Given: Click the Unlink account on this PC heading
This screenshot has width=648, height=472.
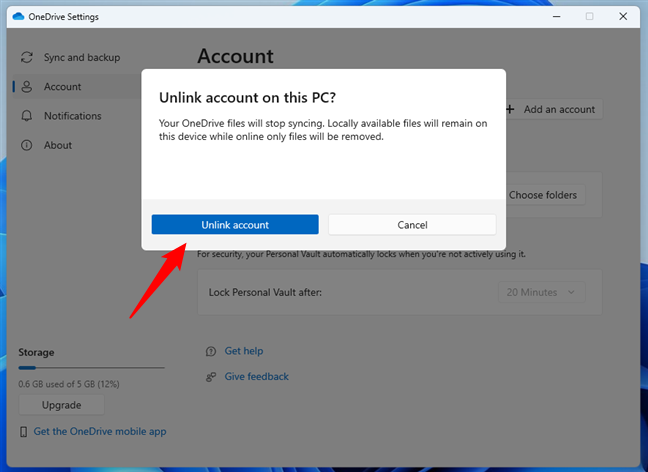Looking at the screenshot, I should click(247, 98).
